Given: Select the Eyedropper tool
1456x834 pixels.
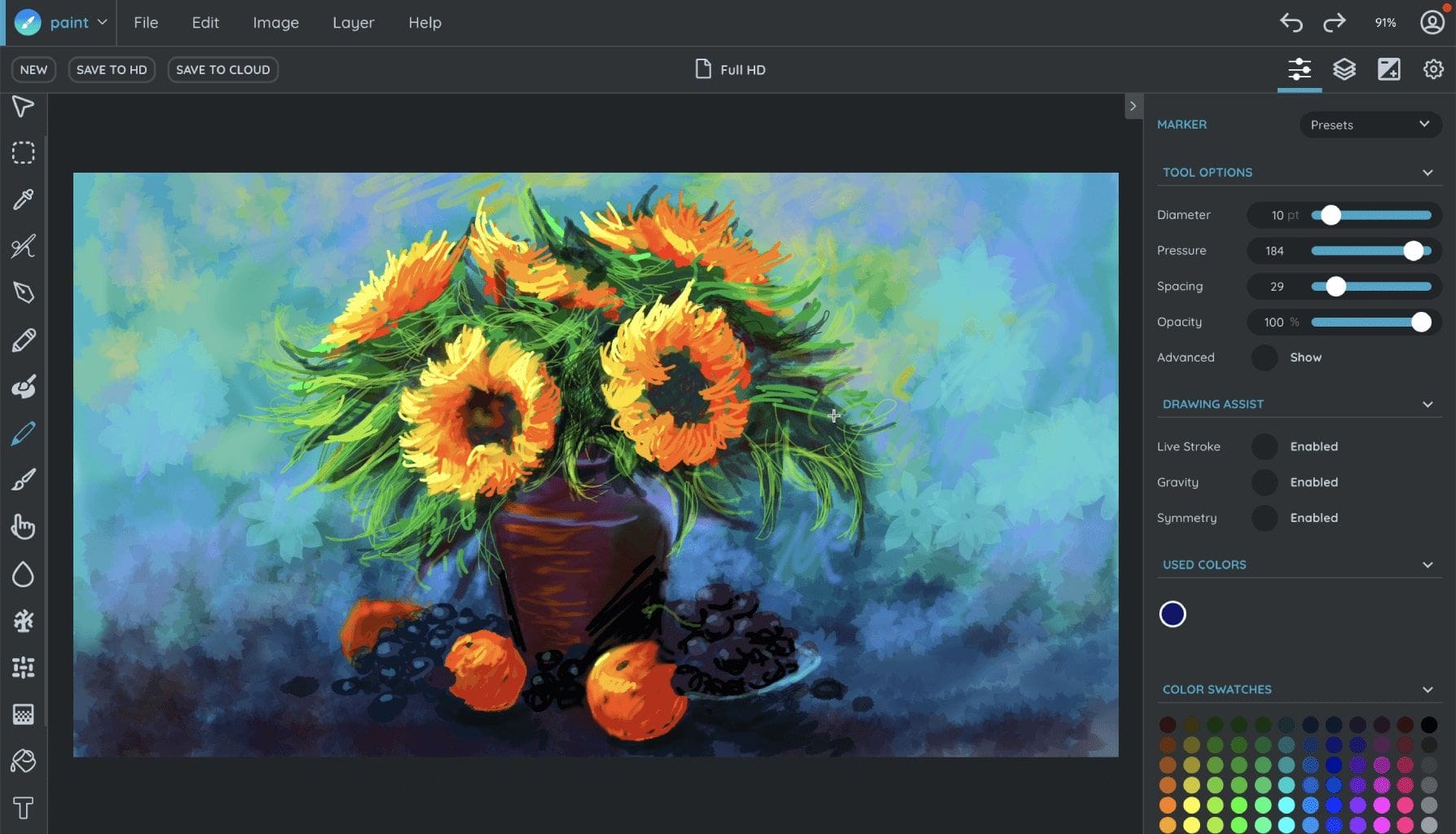Looking at the screenshot, I should [23, 200].
